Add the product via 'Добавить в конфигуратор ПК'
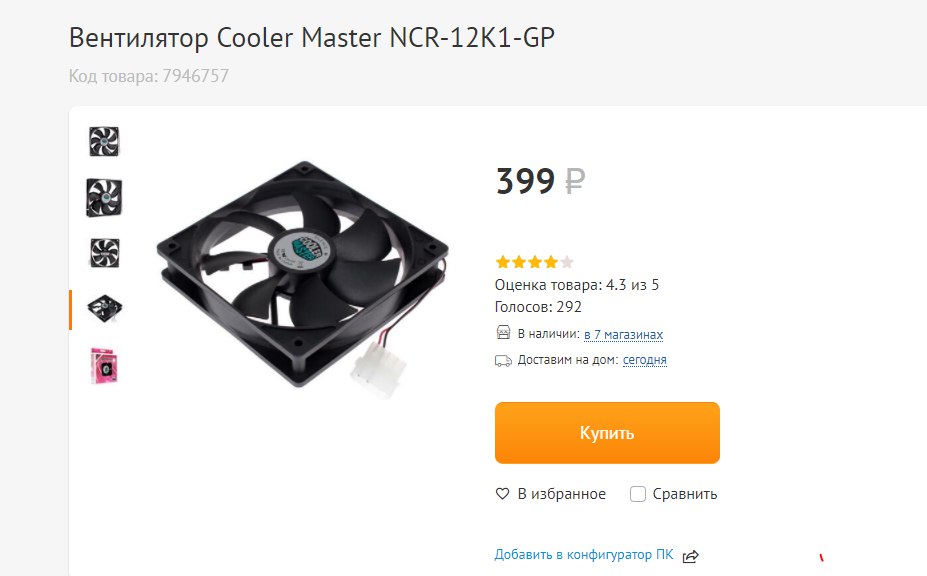 tap(584, 555)
